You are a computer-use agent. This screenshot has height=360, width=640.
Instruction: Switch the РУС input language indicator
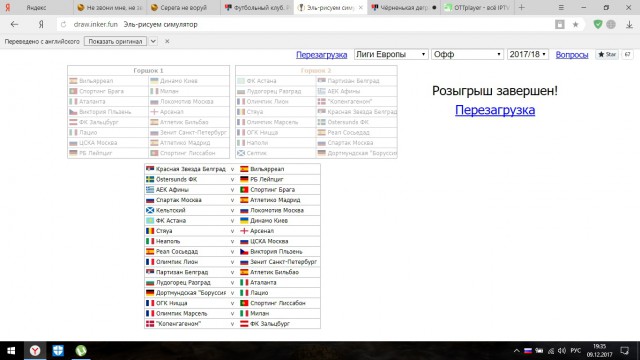coord(576,351)
